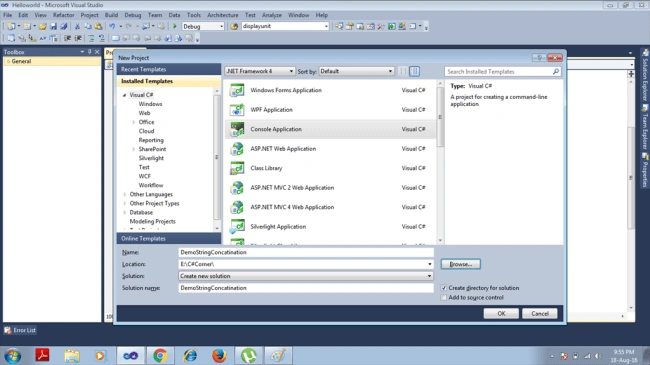Open the Build menu
The width and height of the screenshot is (650, 365).
click(x=111, y=15)
